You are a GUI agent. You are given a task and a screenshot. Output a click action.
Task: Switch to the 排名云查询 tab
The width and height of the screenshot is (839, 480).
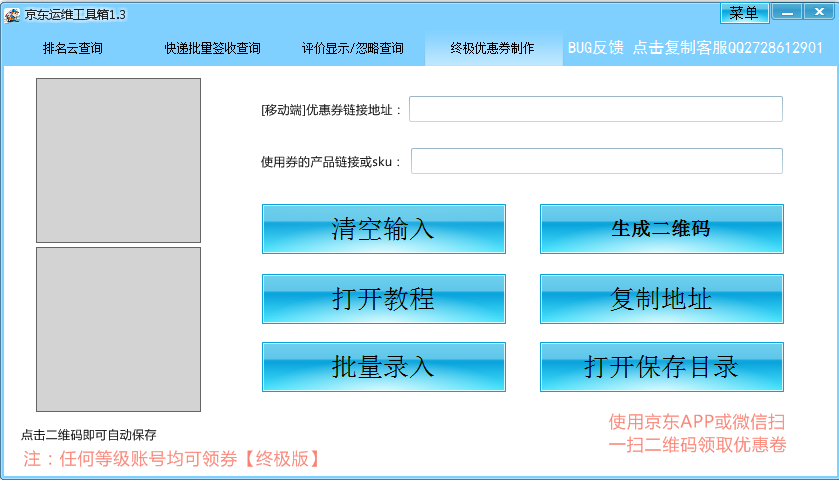pyautogui.click(x=73, y=48)
